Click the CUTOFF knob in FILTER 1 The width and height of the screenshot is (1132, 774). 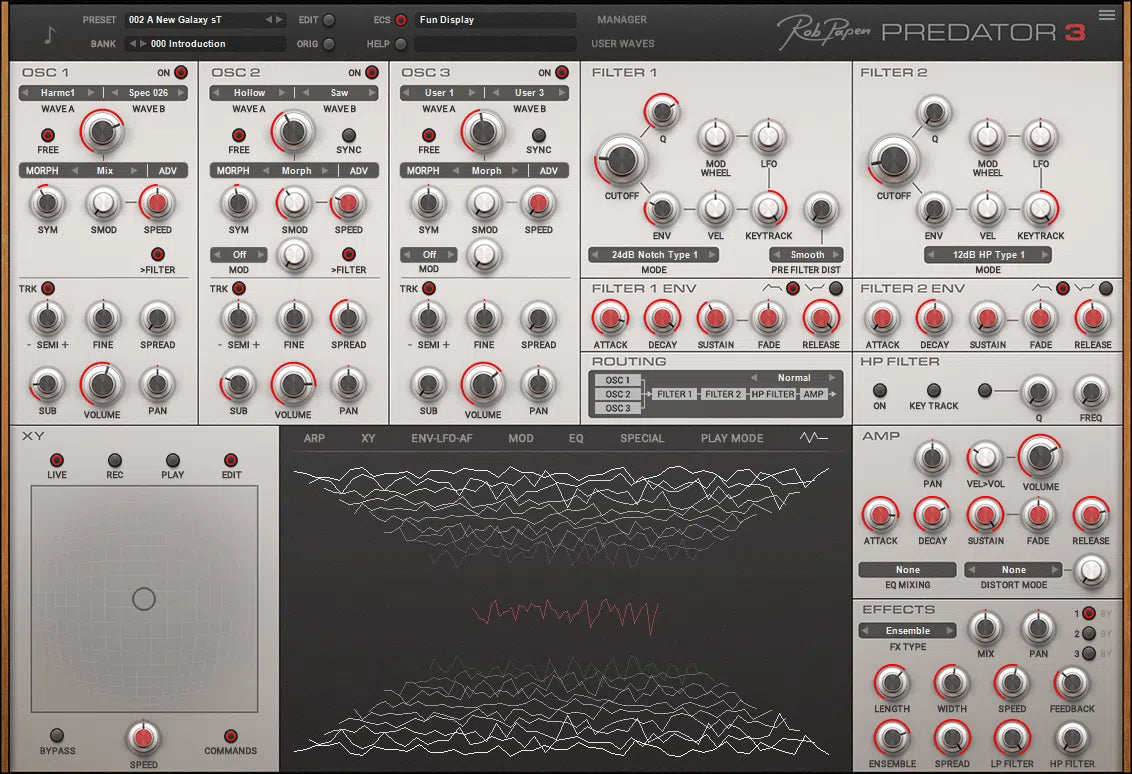tap(621, 160)
